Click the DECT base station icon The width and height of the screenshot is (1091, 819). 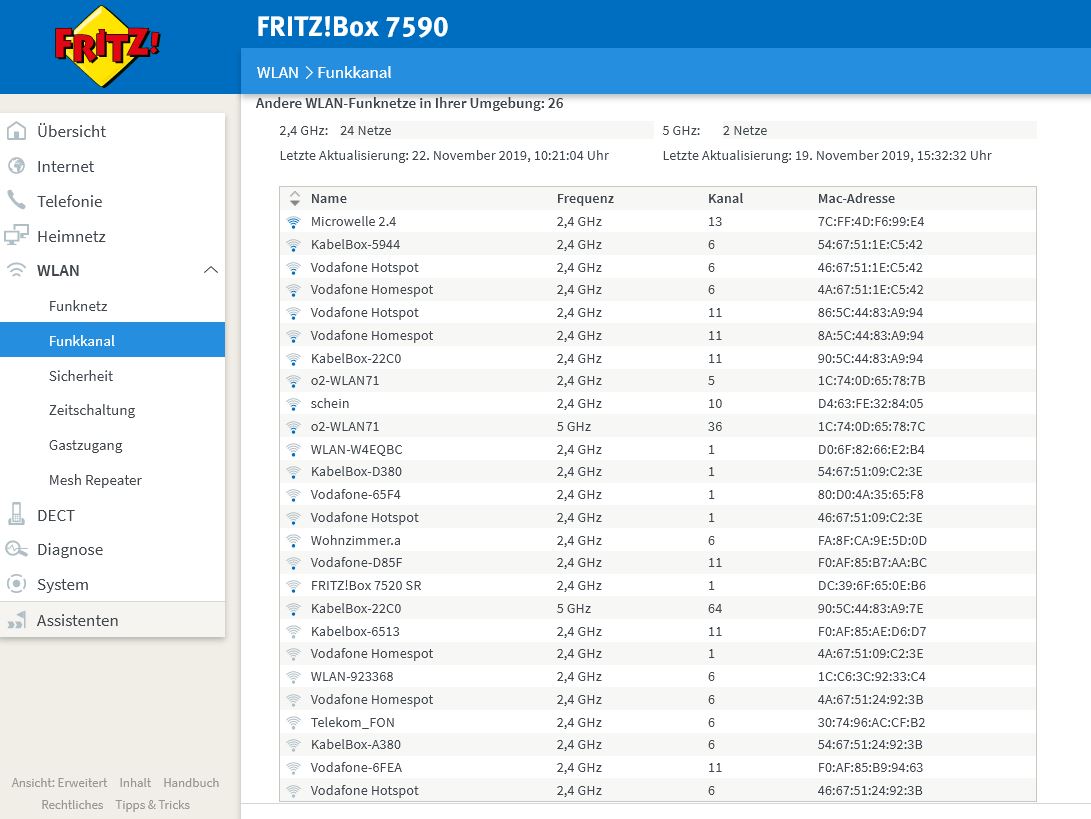[16, 514]
